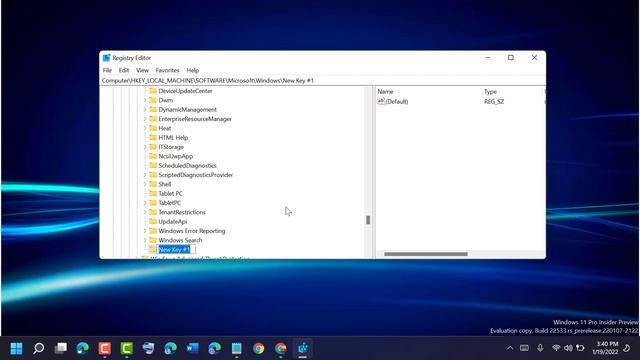The height and width of the screenshot is (360, 640).
Task: Click the key tree vertical scrollbar thumb
Action: [368, 220]
